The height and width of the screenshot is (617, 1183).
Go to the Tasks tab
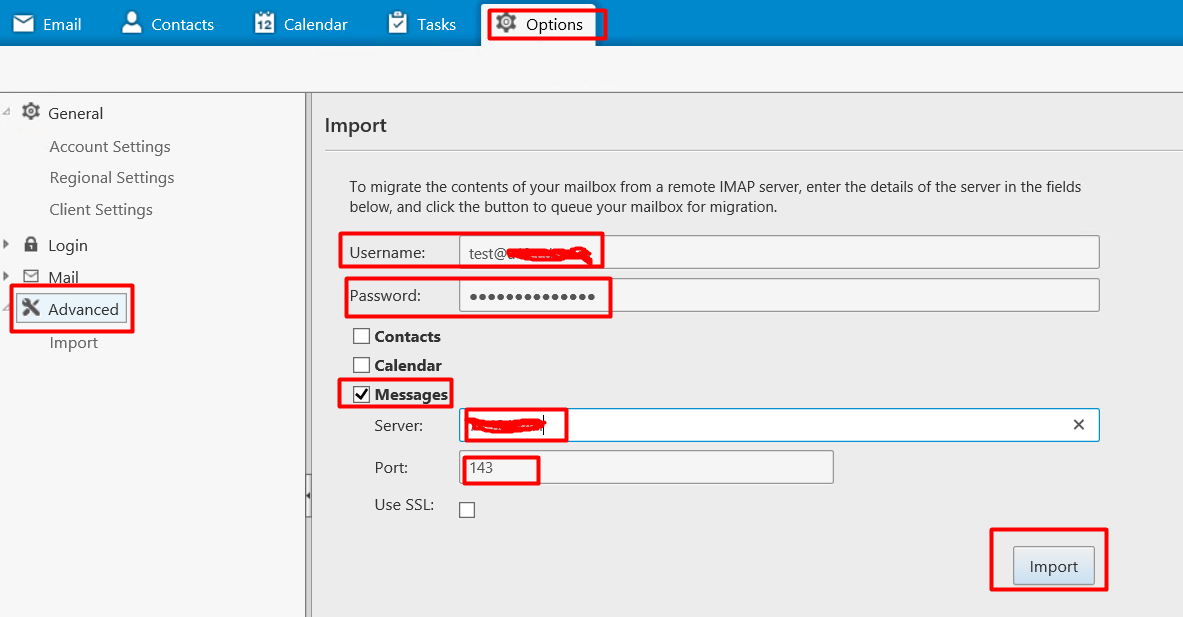click(x=422, y=23)
